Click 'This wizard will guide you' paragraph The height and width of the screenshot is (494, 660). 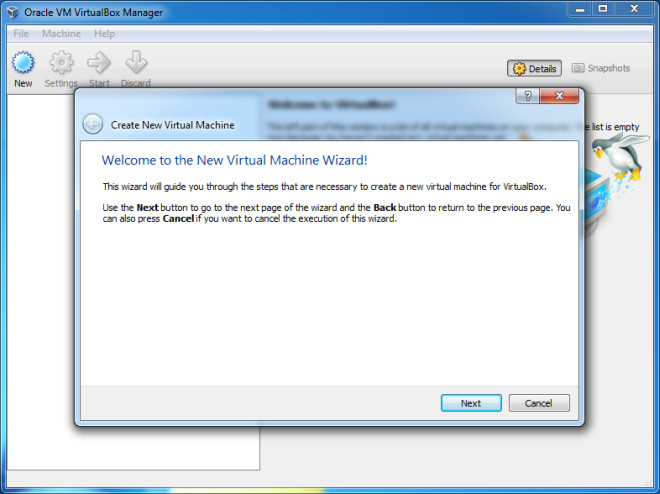[325, 186]
